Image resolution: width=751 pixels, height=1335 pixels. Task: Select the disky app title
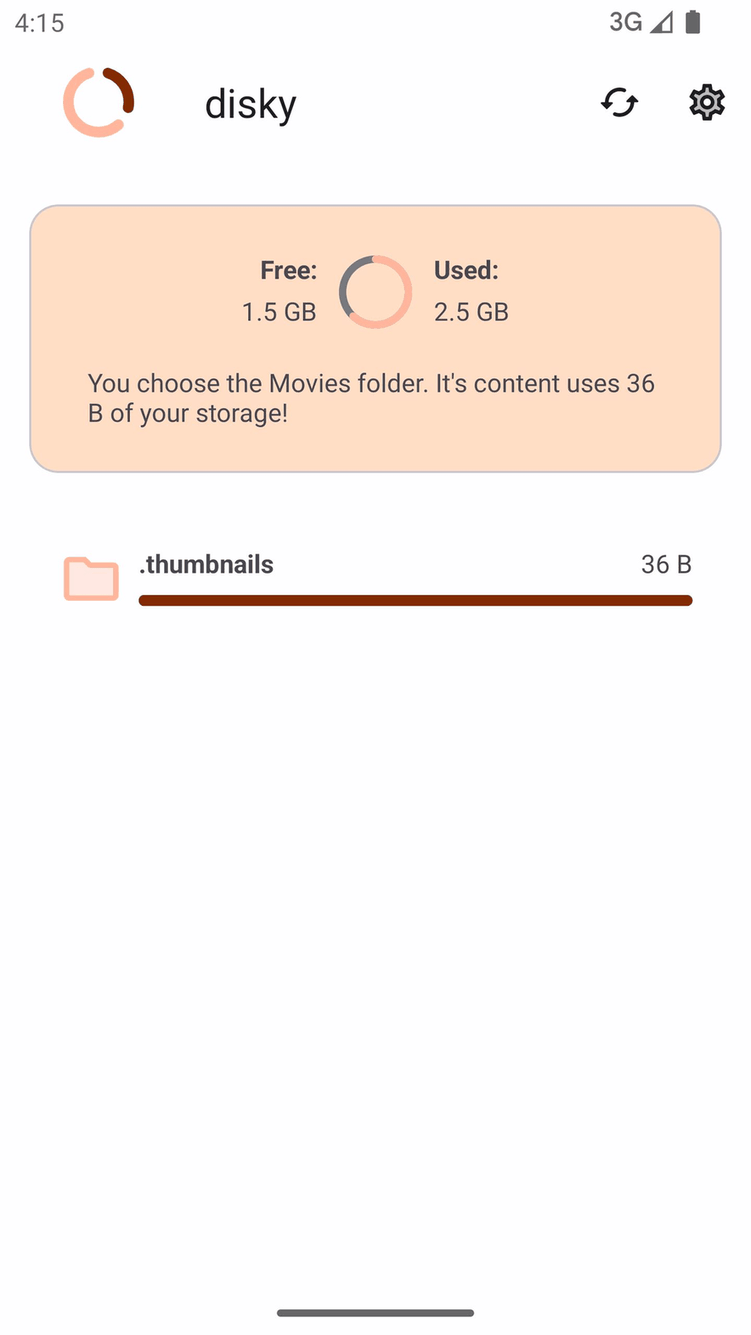tap(250, 104)
